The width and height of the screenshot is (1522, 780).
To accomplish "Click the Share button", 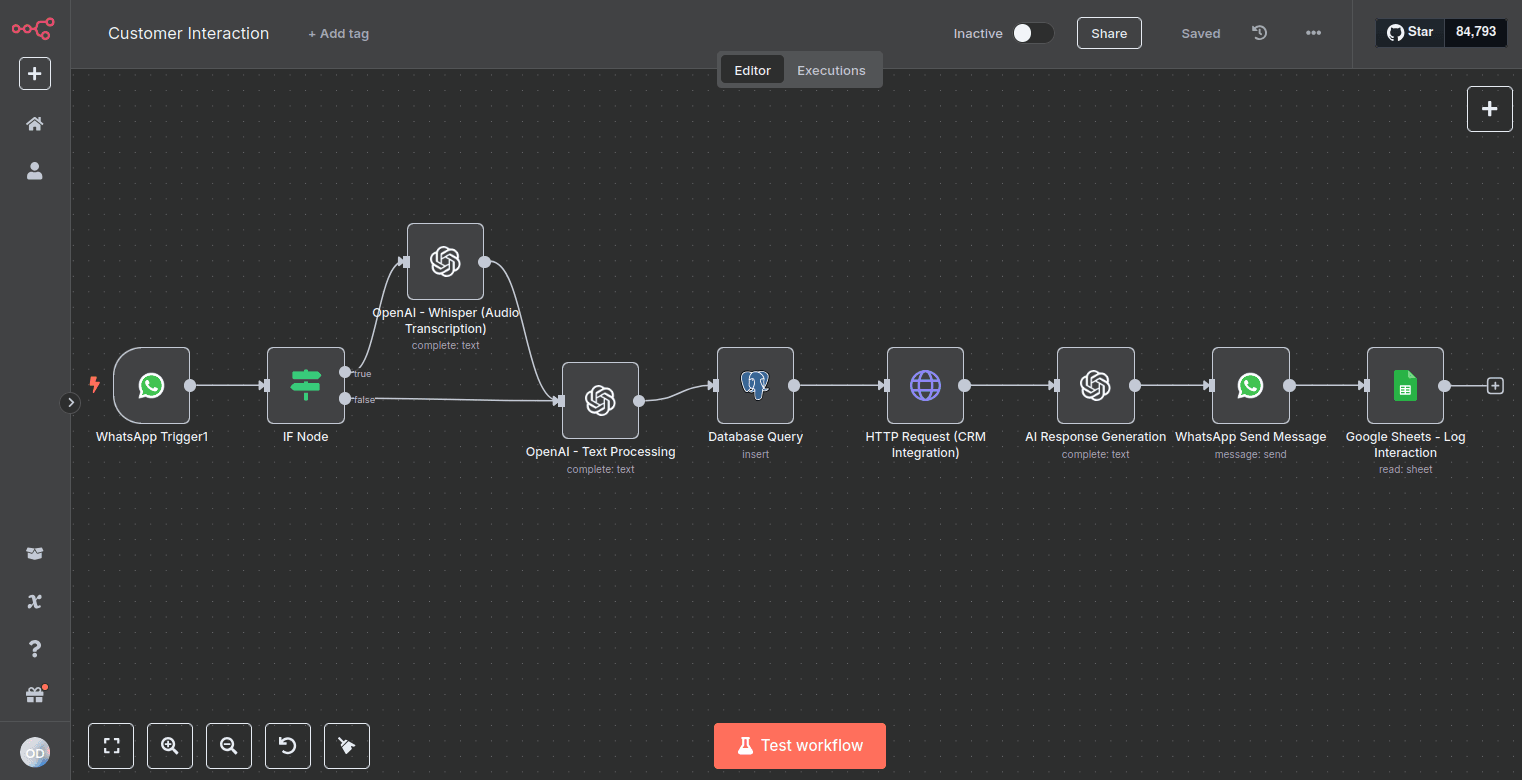I will [x=1109, y=33].
